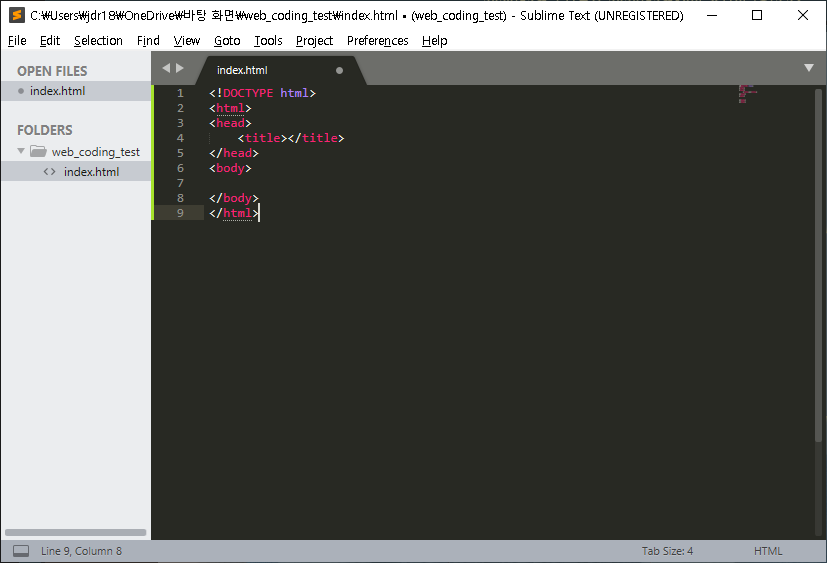The width and height of the screenshot is (827, 563).
Task: Click the Line 9, Column 8 status text
Action: 81,551
